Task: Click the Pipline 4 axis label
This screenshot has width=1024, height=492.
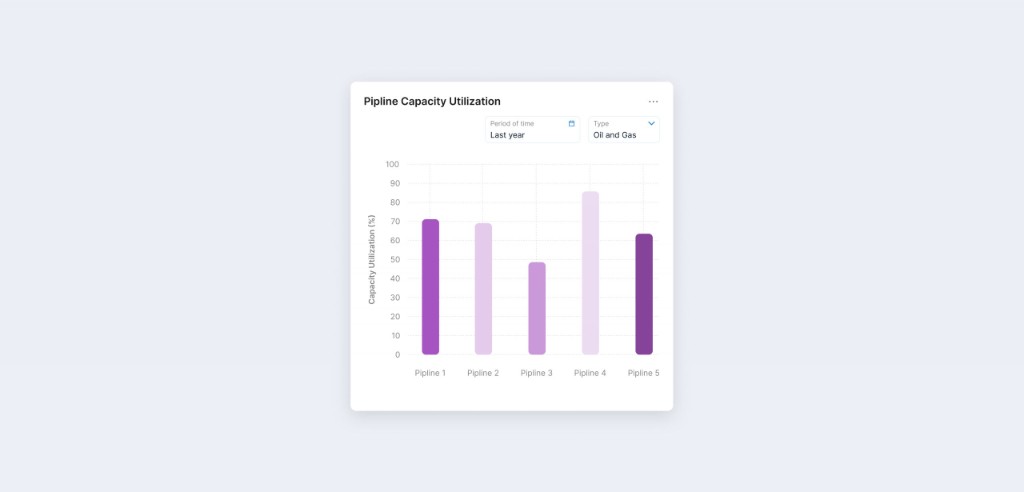Action: [590, 373]
